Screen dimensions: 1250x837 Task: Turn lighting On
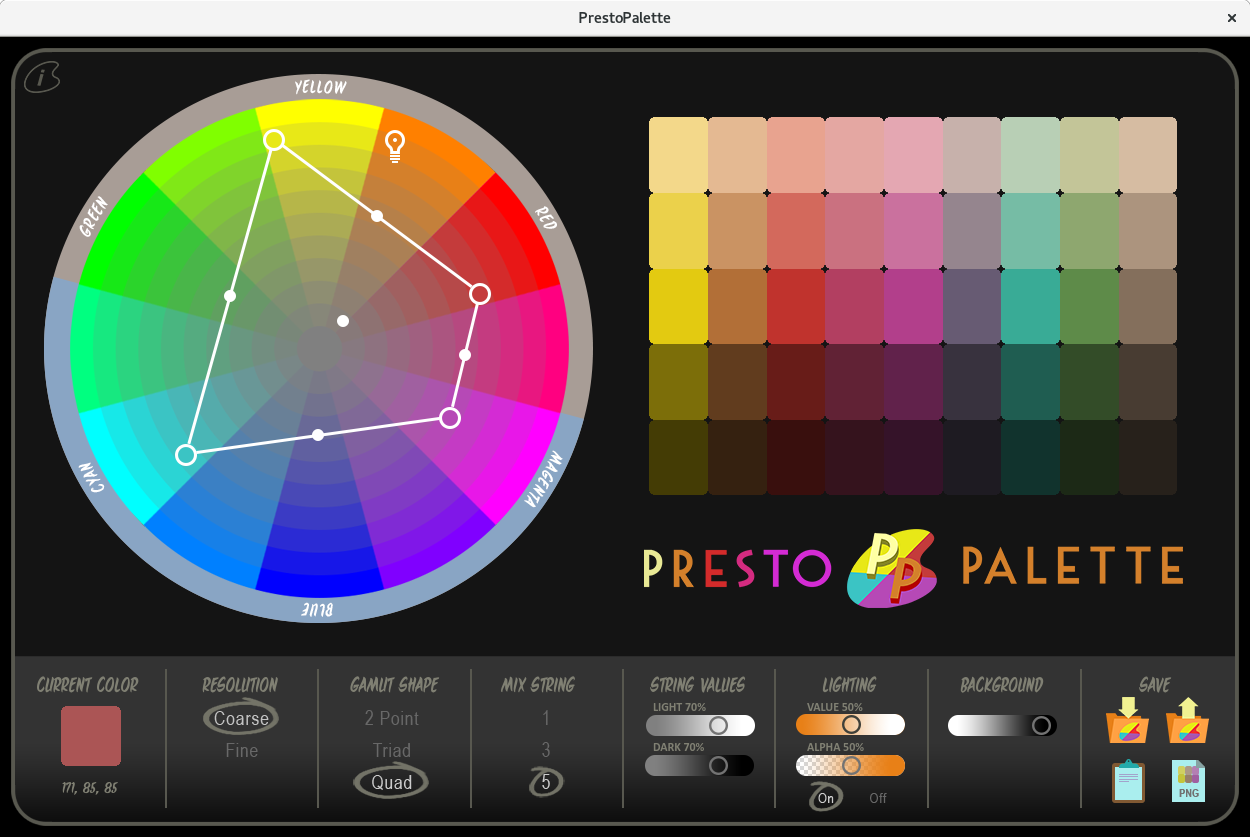pyautogui.click(x=826, y=797)
